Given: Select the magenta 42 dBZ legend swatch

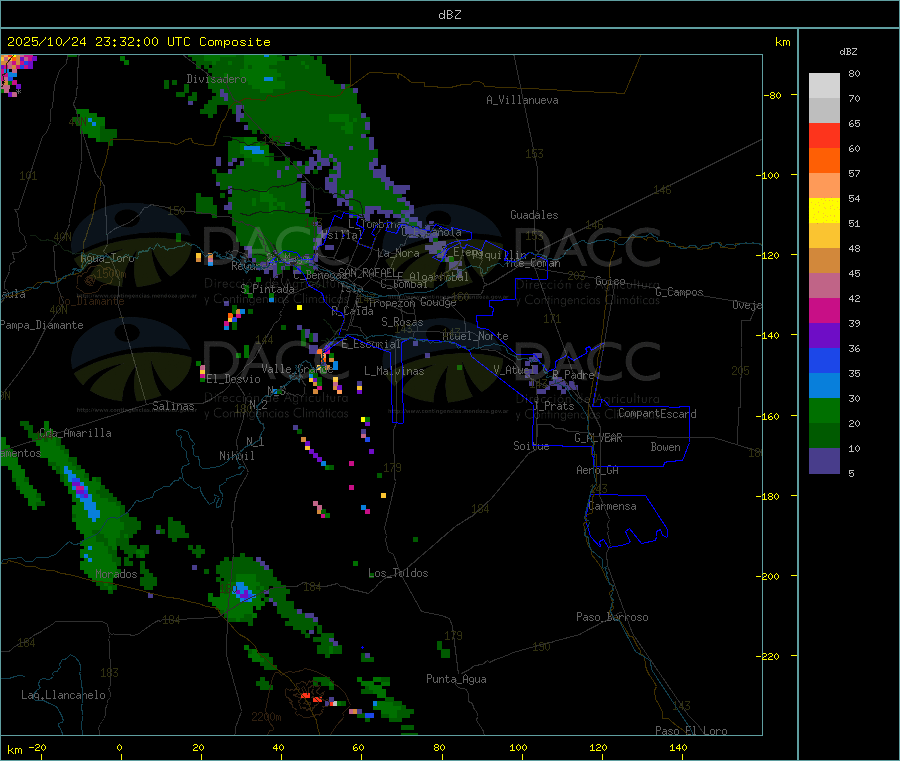Looking at the screenshot, I should [824, 310].
